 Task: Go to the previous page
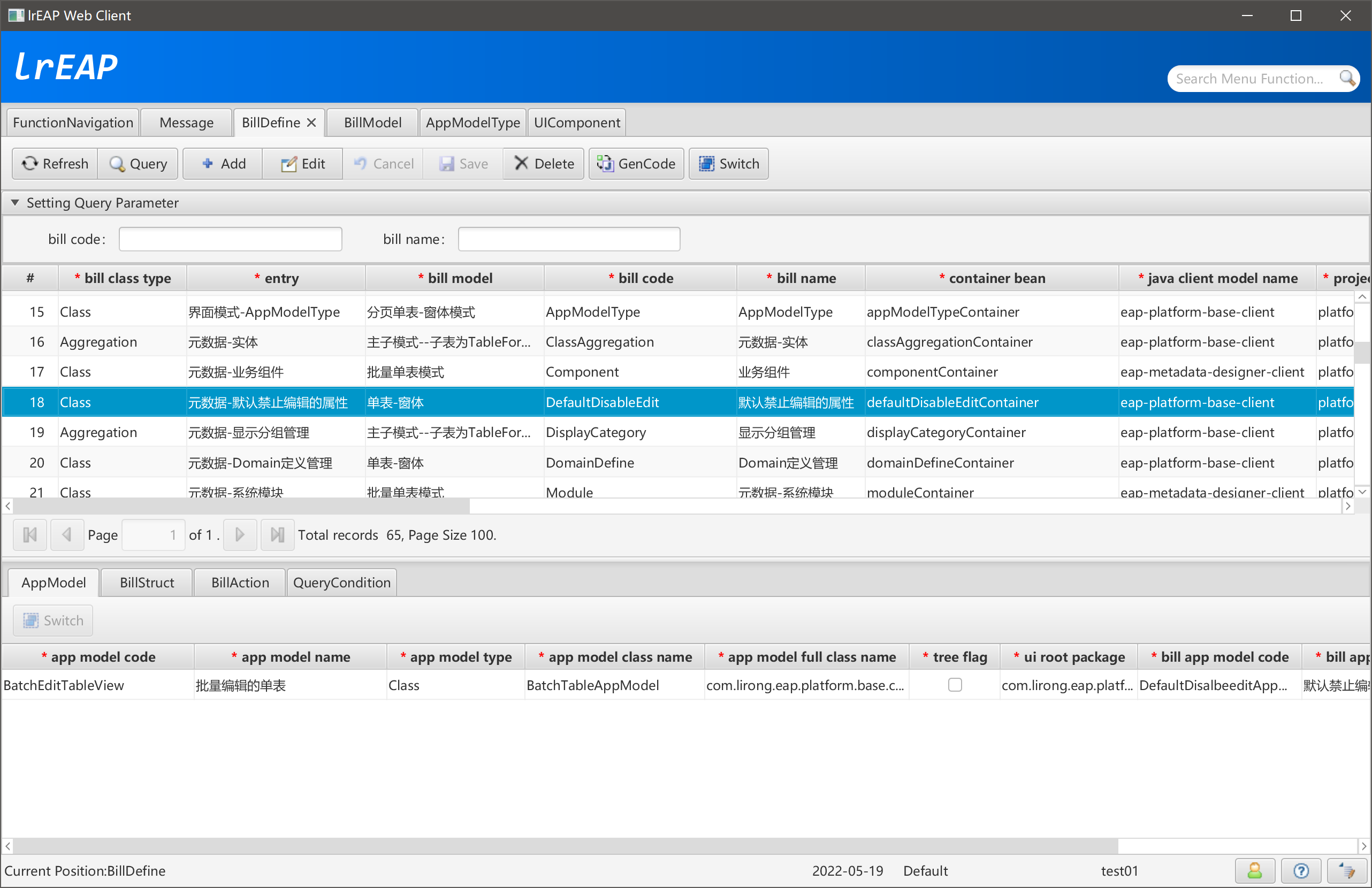67,535
